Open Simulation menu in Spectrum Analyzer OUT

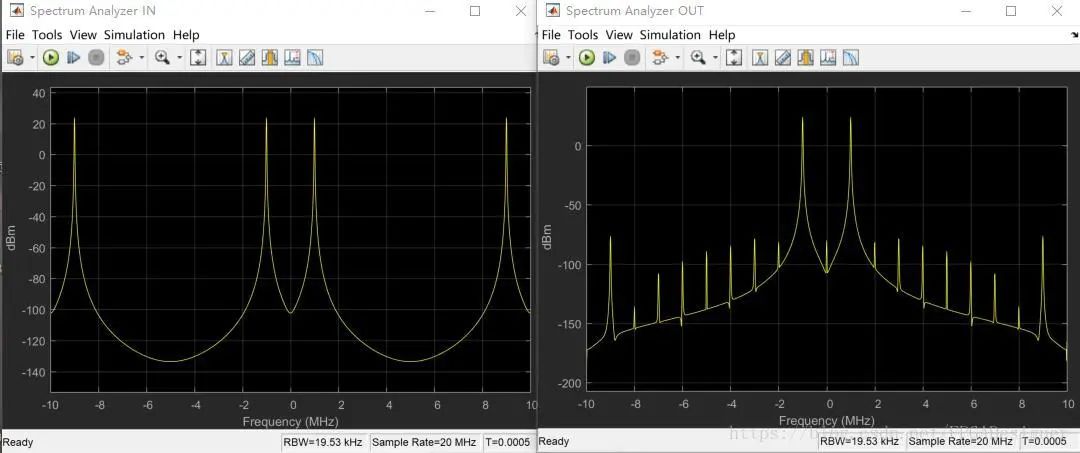pyautogui.click(x=670, y=34)
